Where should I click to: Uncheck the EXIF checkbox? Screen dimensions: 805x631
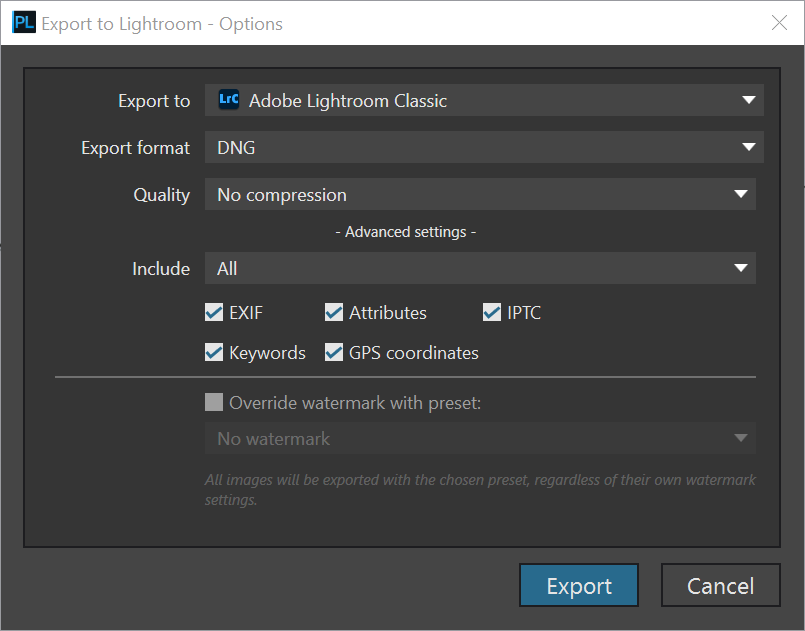click(x=214, y=313)
